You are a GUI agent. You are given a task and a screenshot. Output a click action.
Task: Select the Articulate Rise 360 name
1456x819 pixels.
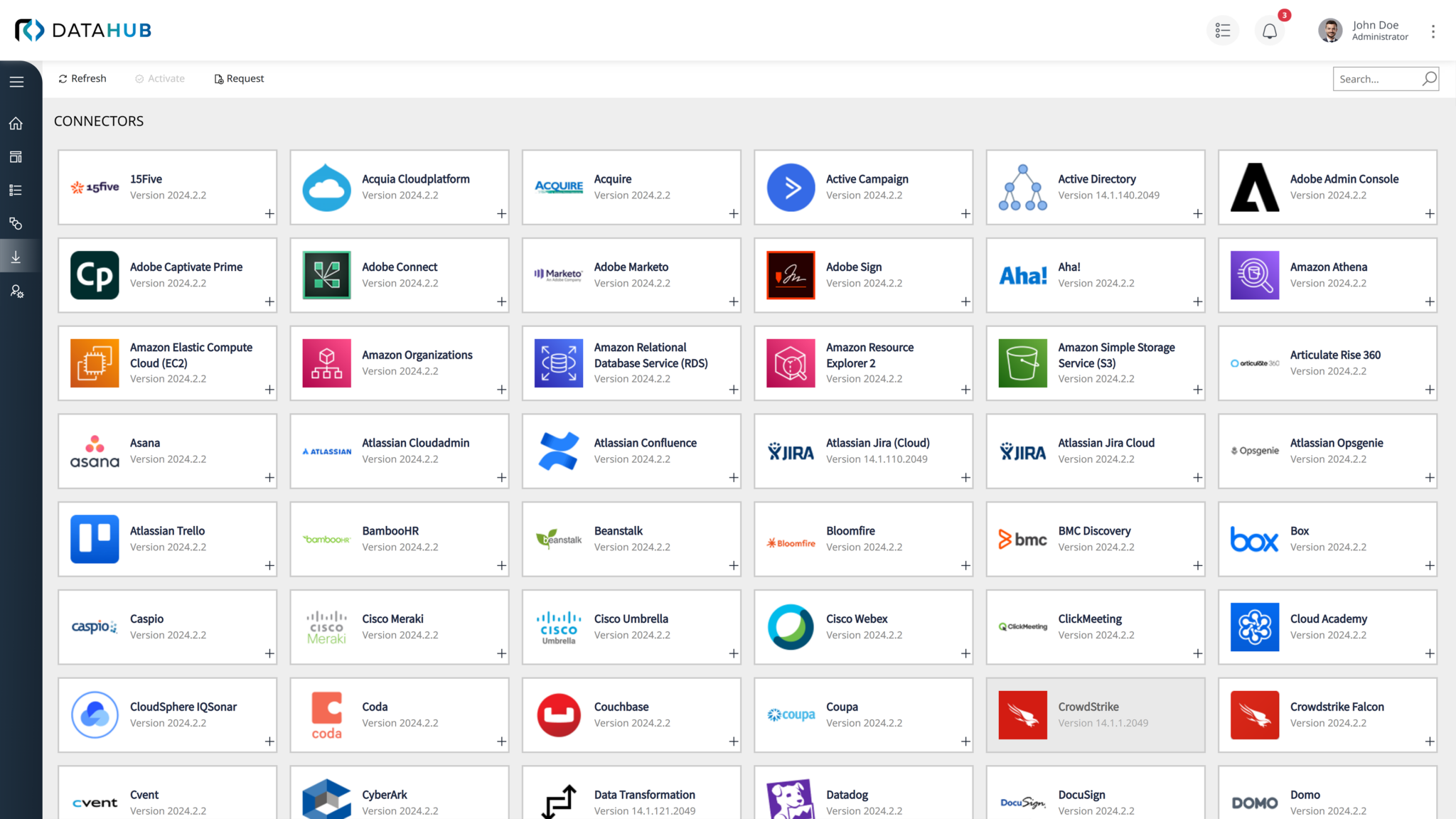tap(1335, 355)
